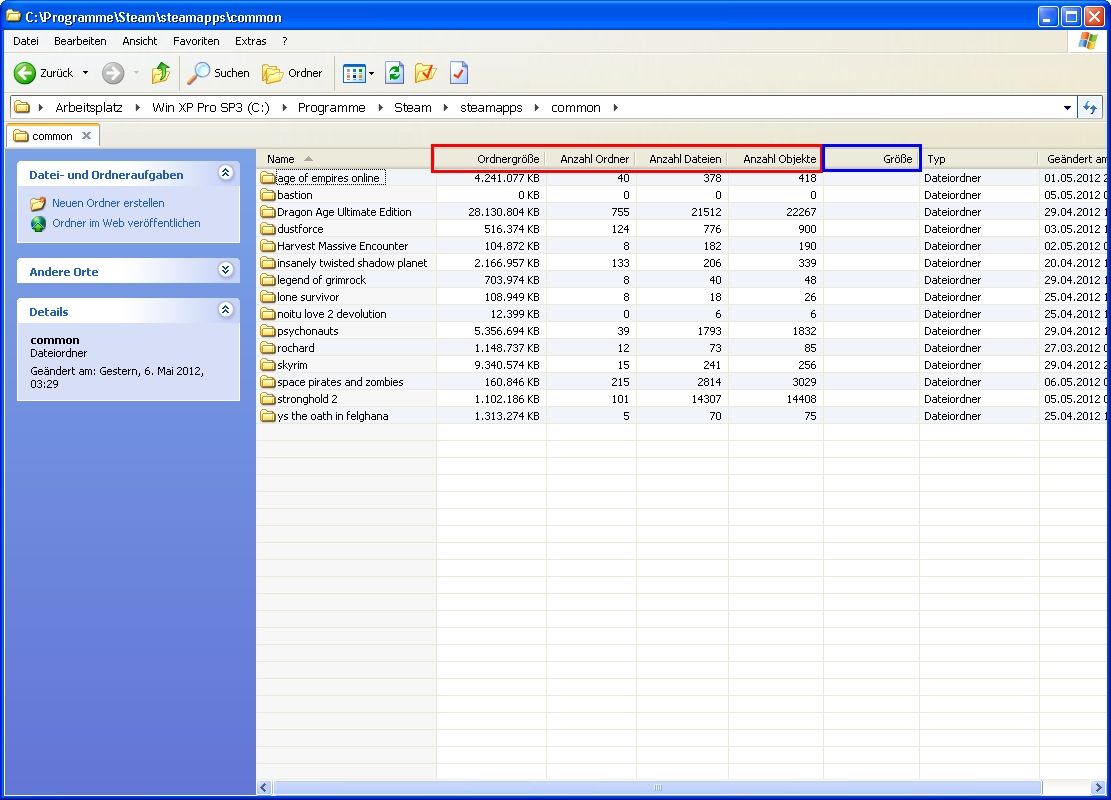
Task: Click the horizontal scrollbar thumb
Action: [658, 787]
